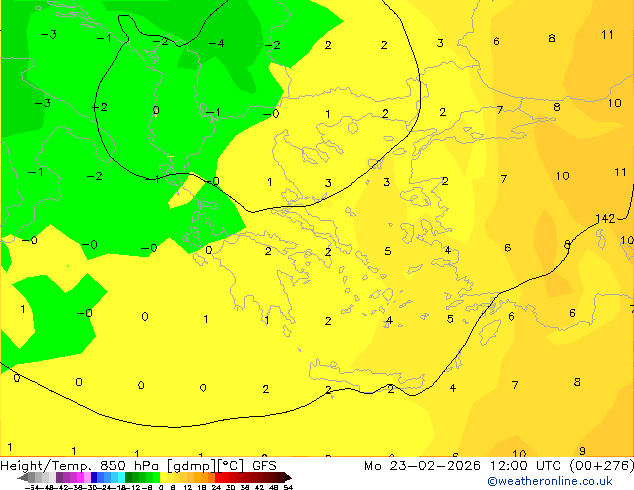Click the cyan swatch in the color legend
The height and width of the screenshot is (490, 634).
[x=121, y=478]
